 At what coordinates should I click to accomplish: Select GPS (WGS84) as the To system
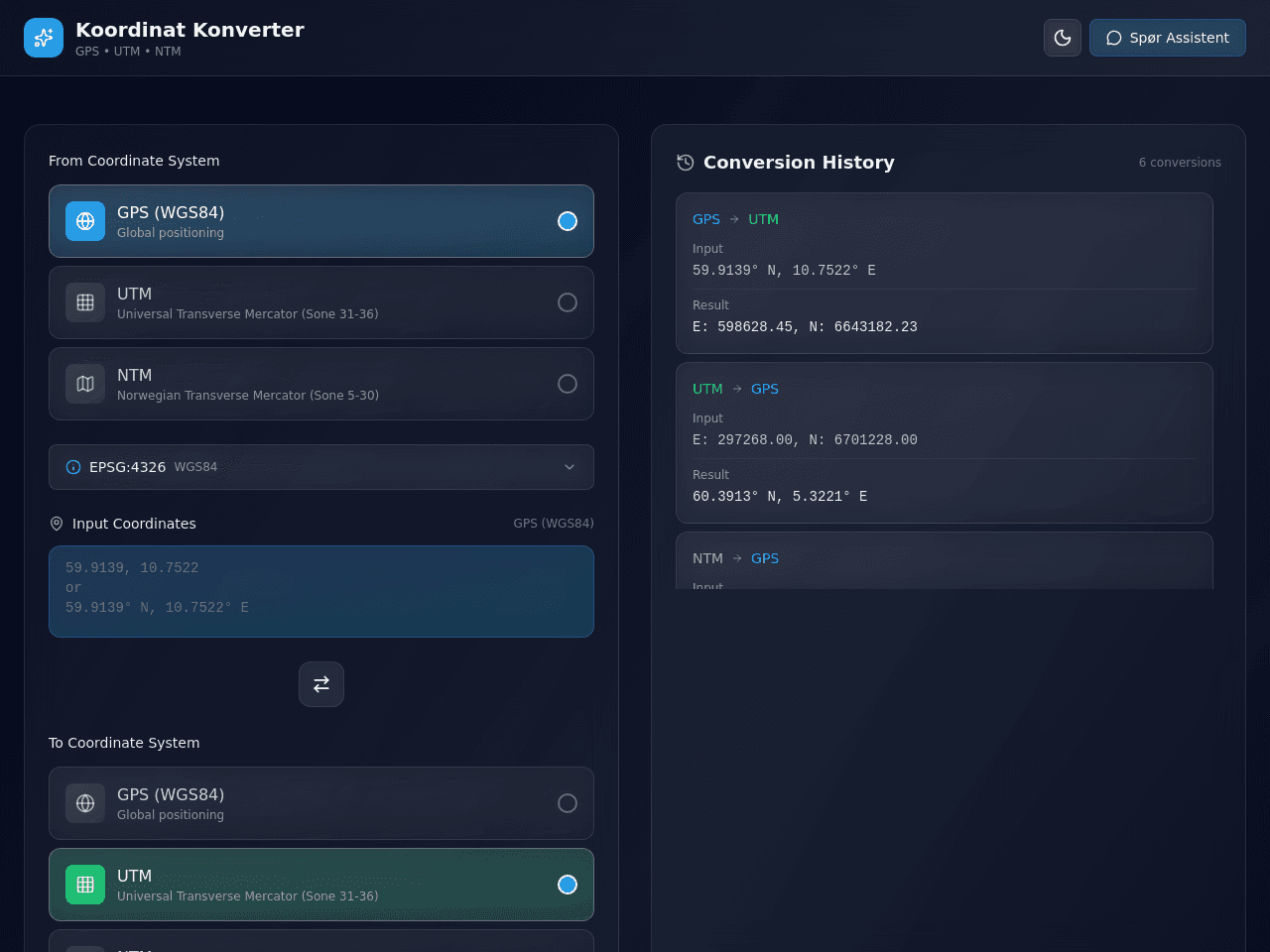[321, 803]
